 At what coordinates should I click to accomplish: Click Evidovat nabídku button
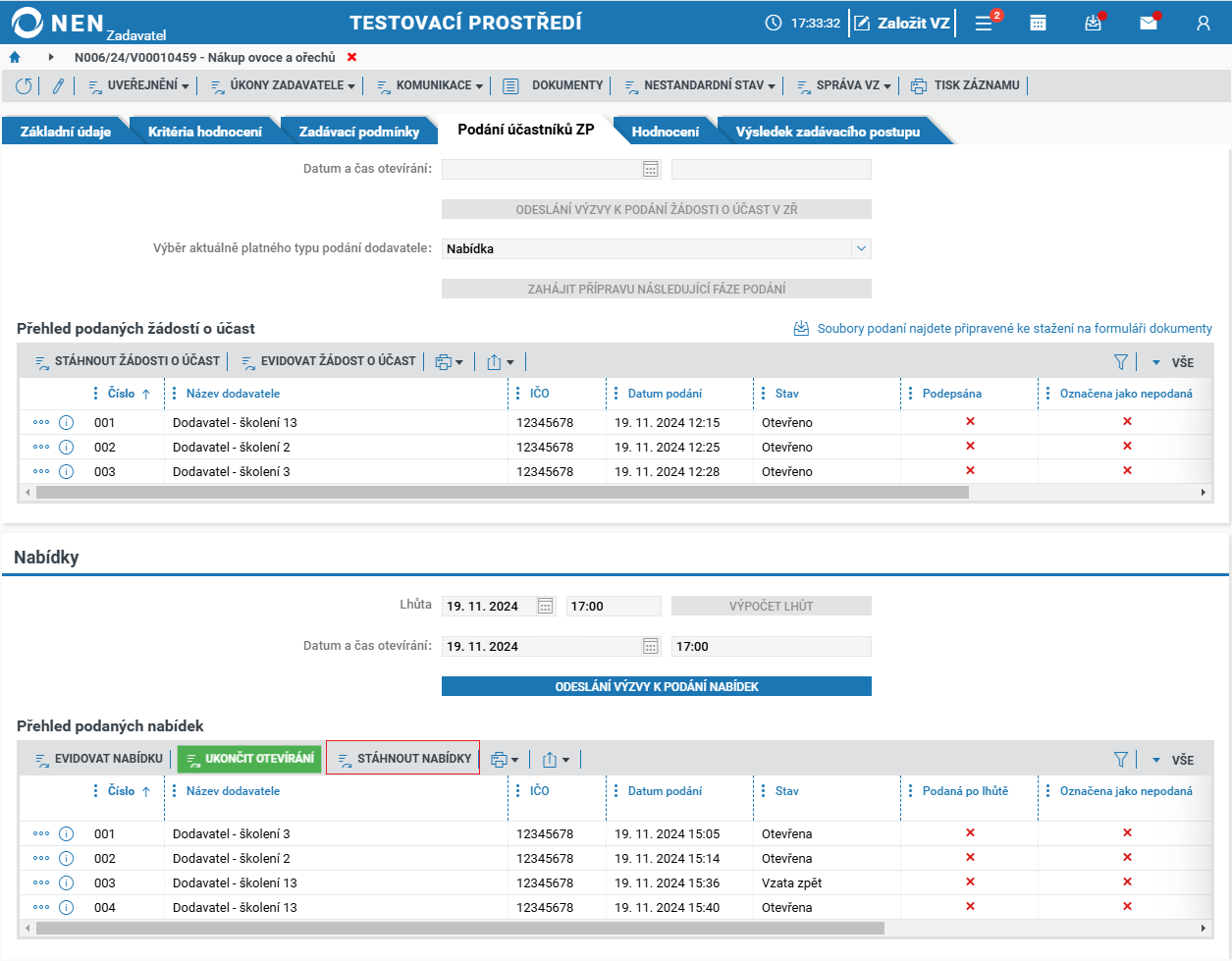[99, 759]
